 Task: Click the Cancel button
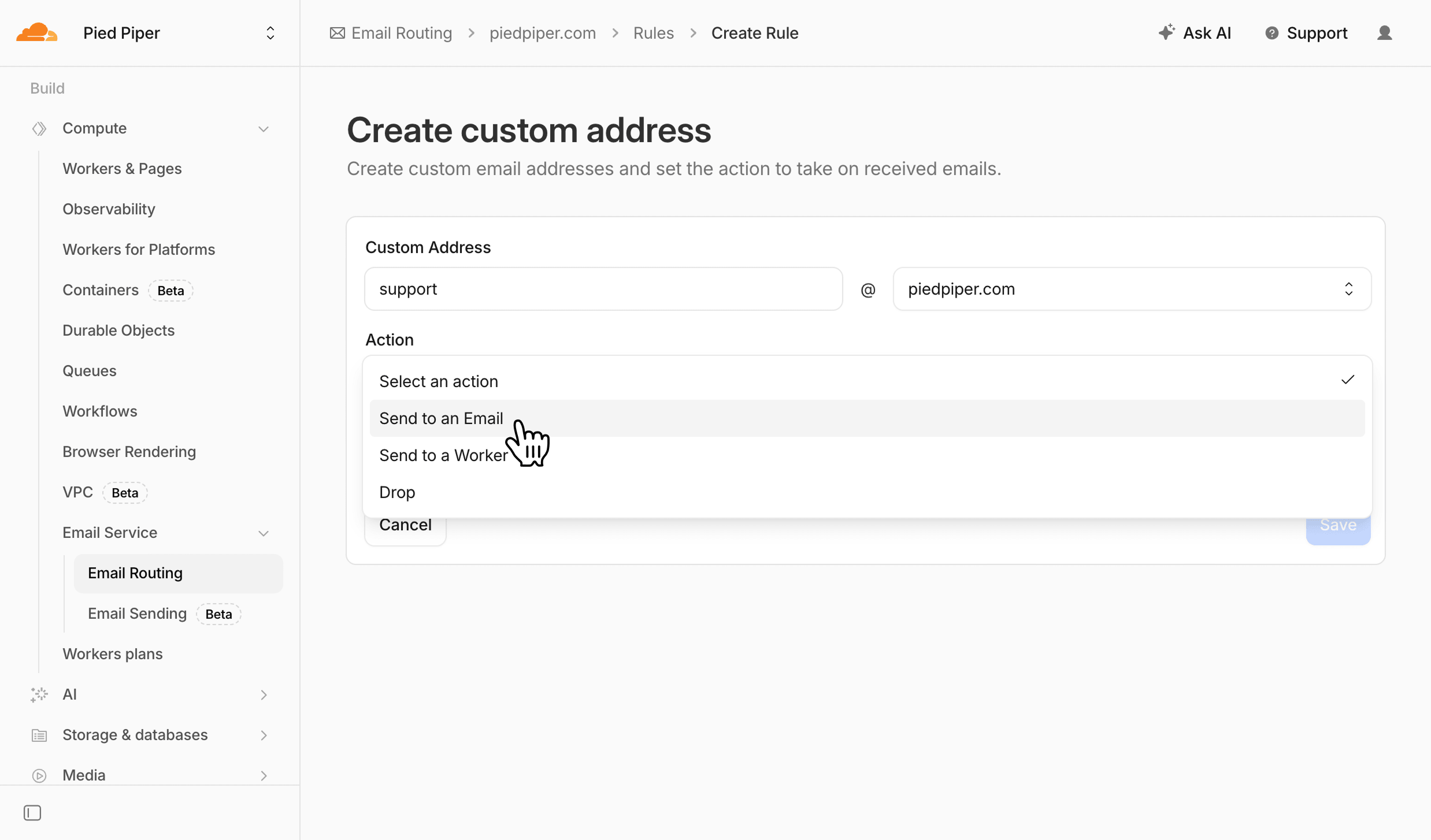tap(405, 525)
